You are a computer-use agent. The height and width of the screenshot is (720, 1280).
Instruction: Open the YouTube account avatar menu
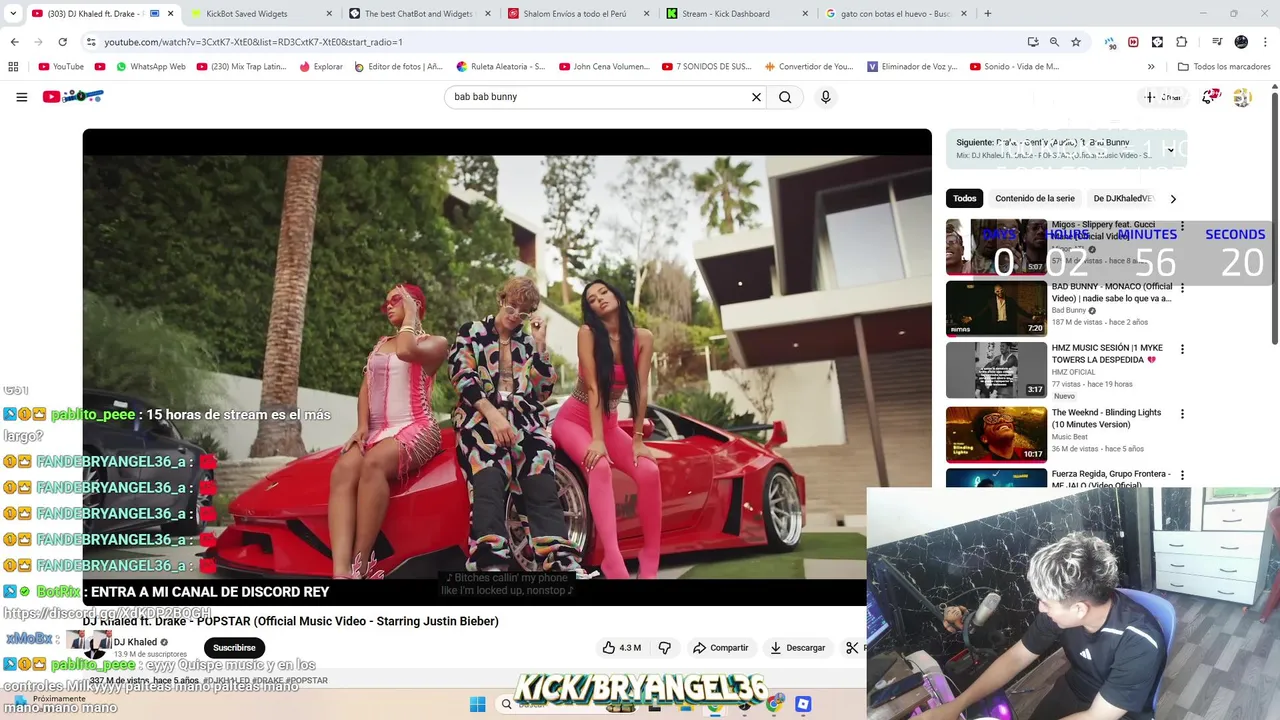(1242, 97)
